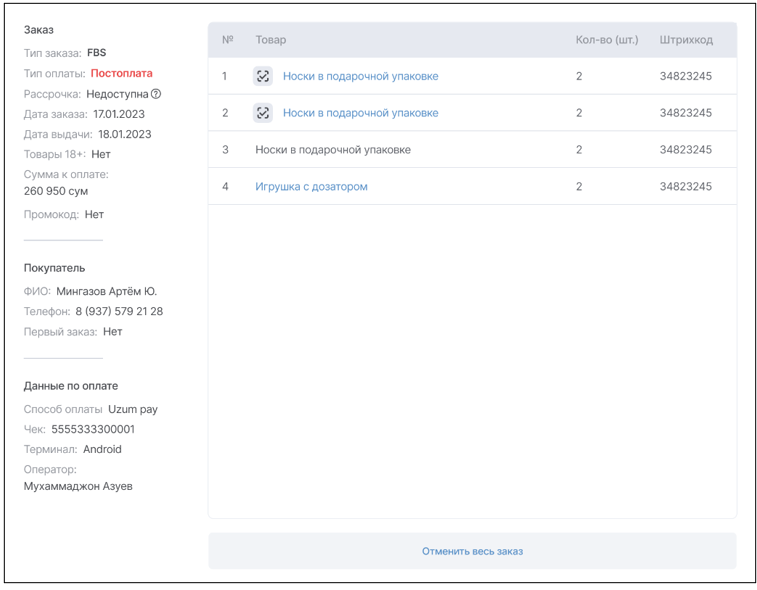The height and width of the screenshot is (590, 757).
Task: Click the Товар column header
Action: click(270, 40)
